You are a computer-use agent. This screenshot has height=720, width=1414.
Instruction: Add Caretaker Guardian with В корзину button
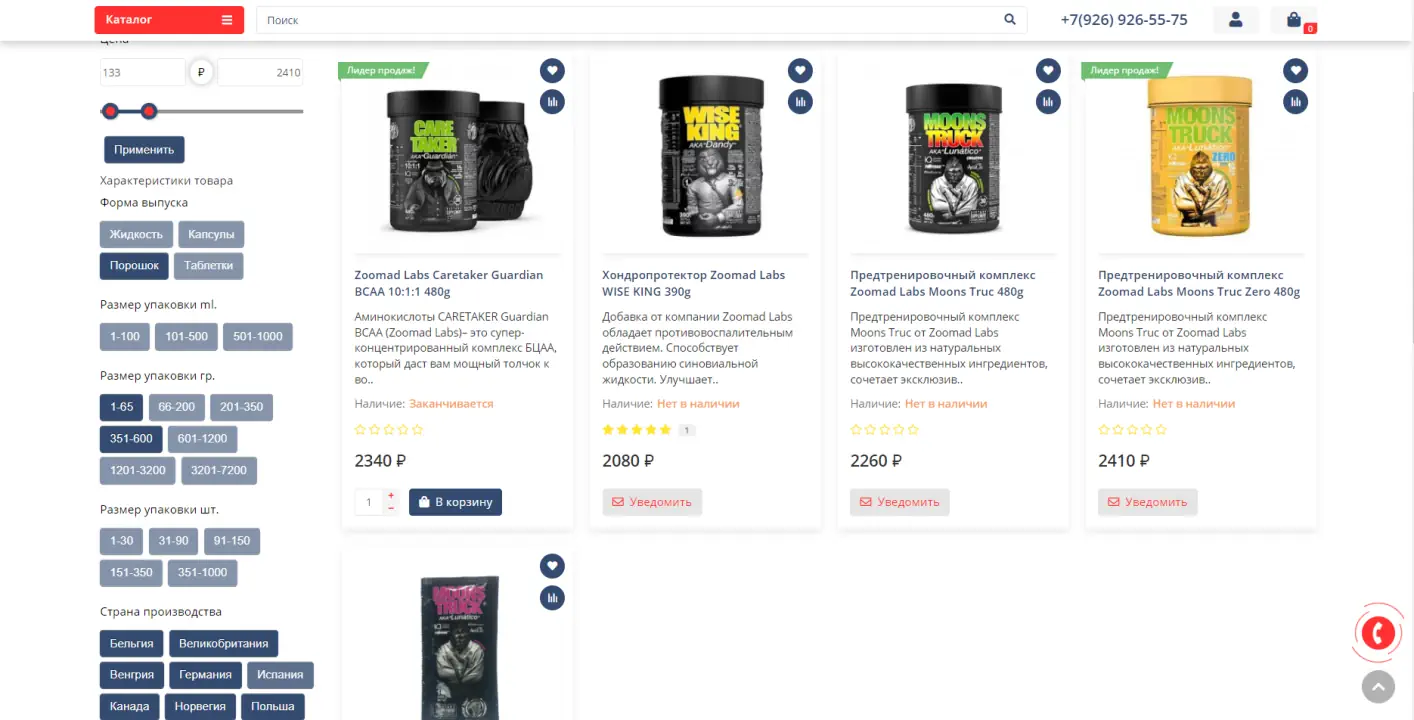(x=455, y=502)
